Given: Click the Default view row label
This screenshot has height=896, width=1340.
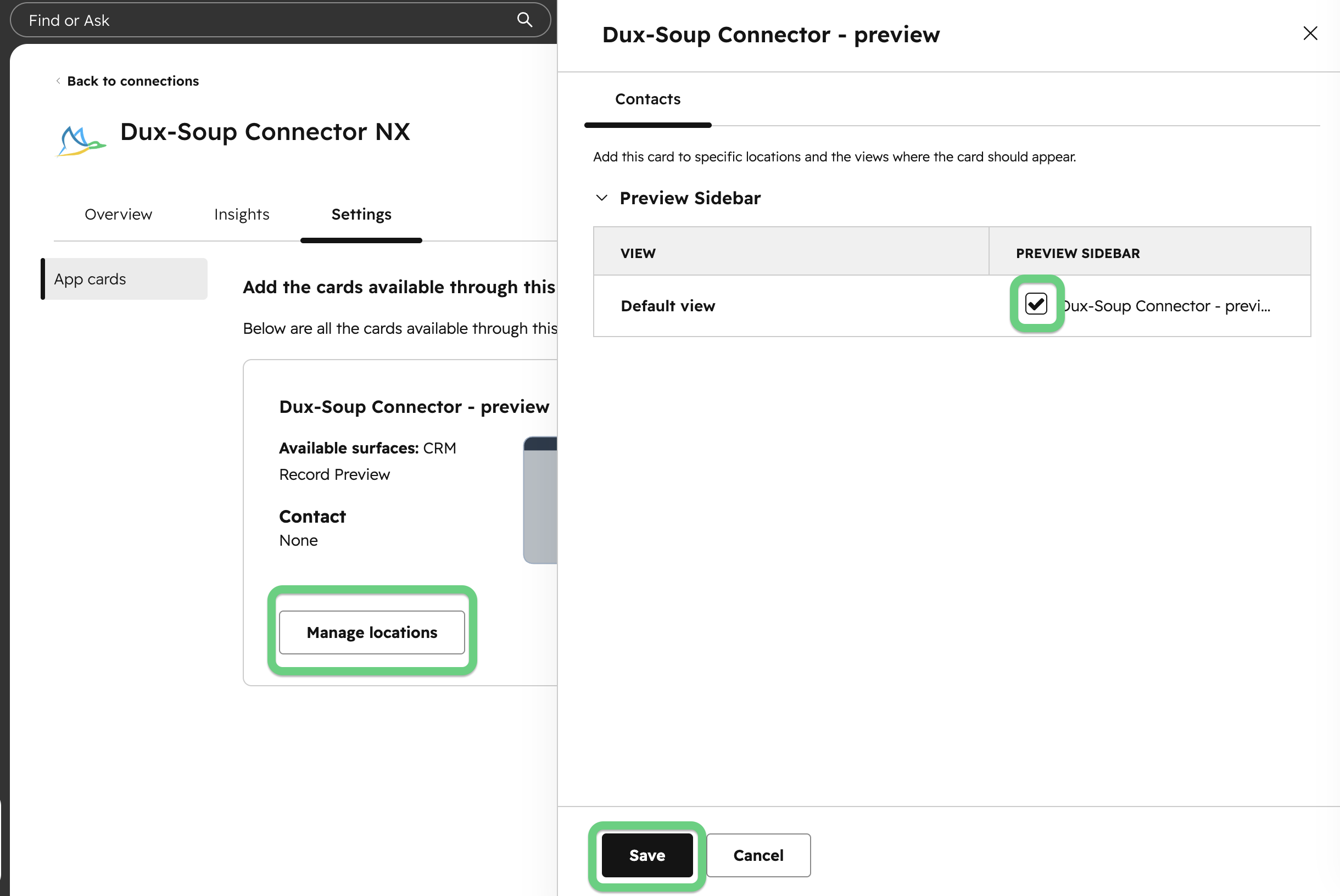Looking at the screenshot, I should tap(667, 306).
